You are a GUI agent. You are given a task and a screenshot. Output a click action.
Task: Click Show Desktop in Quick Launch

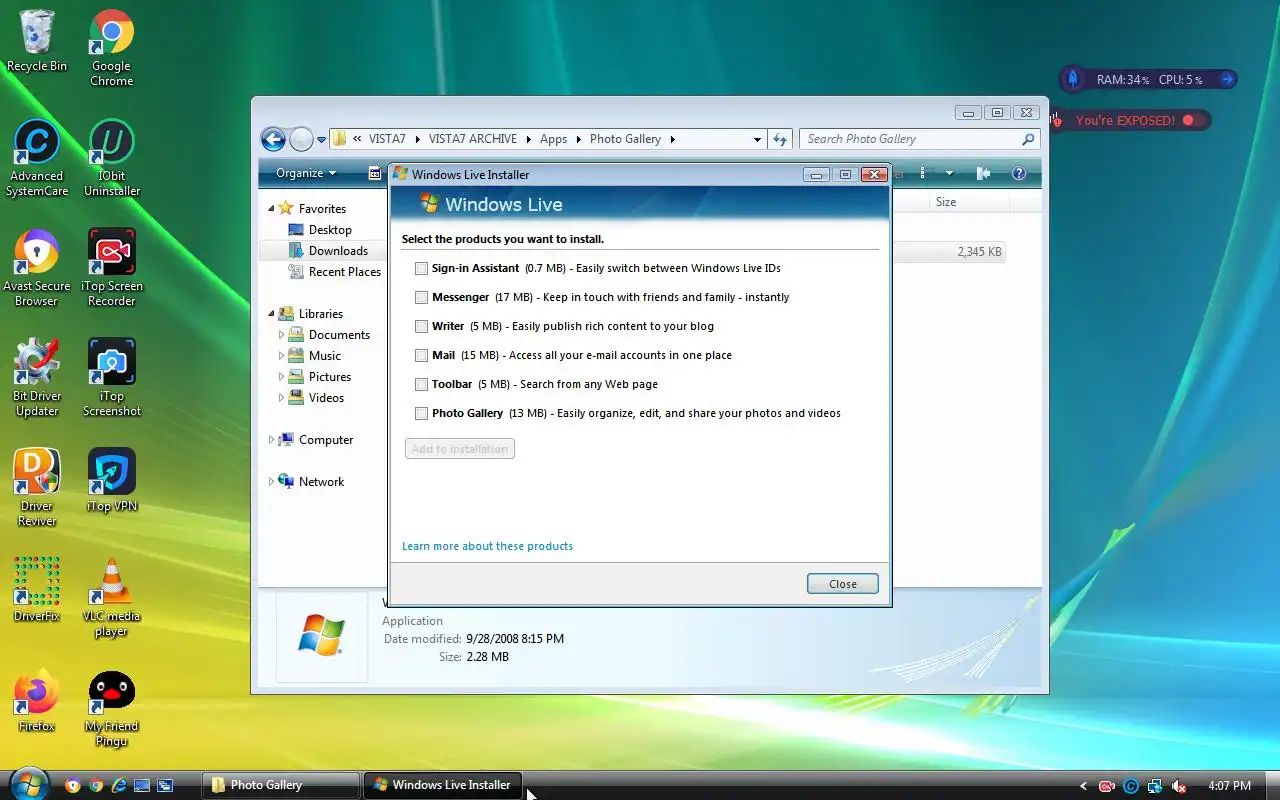(142, 785)
